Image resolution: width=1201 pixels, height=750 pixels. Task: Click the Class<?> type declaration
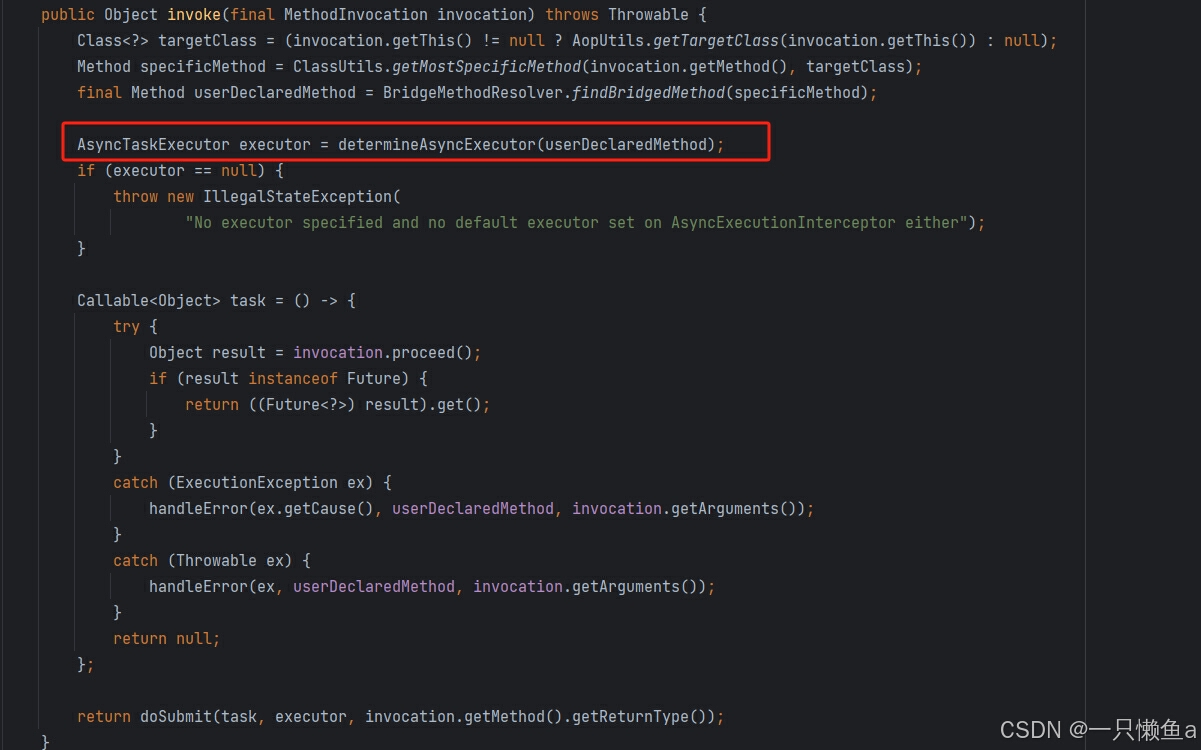(113, 40)
